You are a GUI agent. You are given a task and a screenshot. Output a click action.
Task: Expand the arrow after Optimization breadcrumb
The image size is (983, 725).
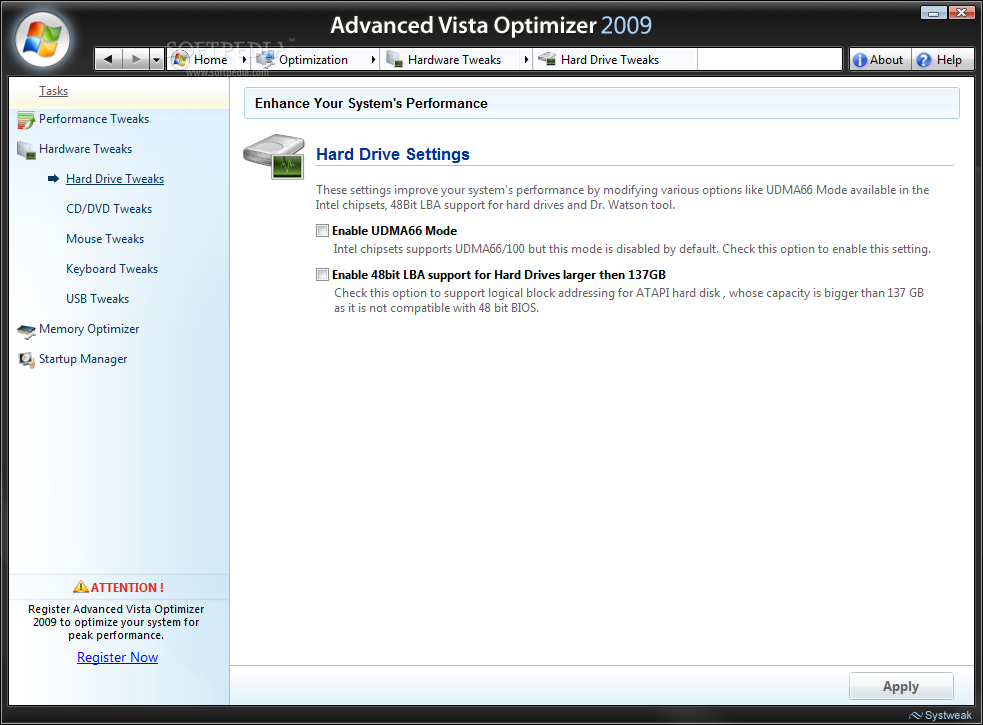point(373,60)
